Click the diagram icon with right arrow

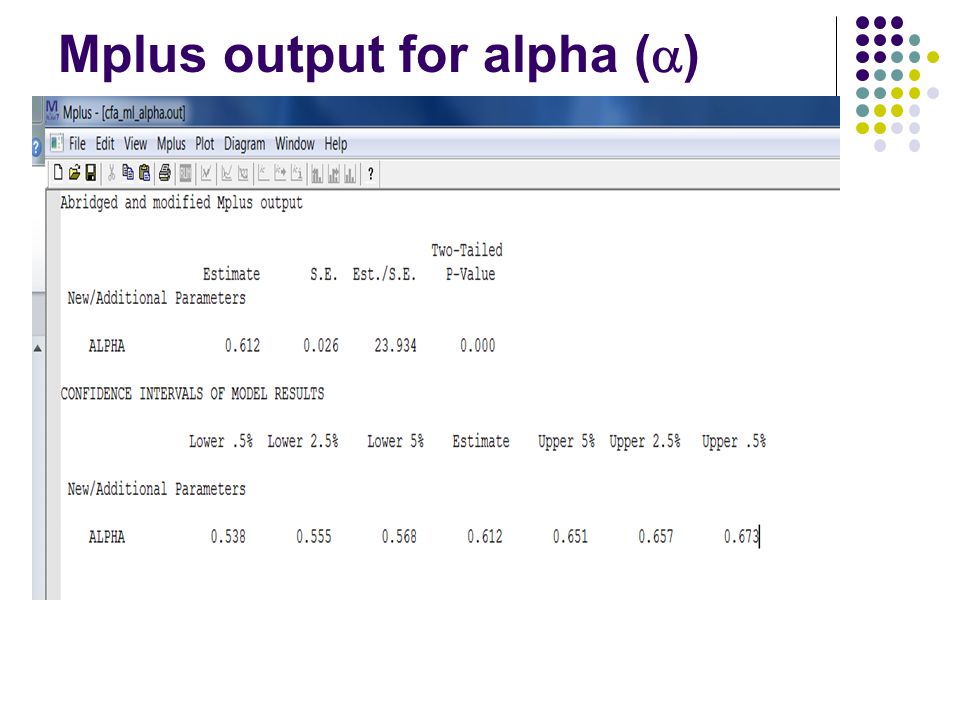click(280, 174)
